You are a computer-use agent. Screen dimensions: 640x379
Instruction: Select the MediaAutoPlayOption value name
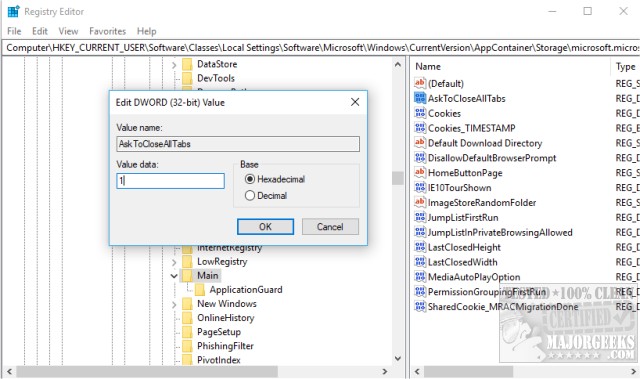[474, 277]
